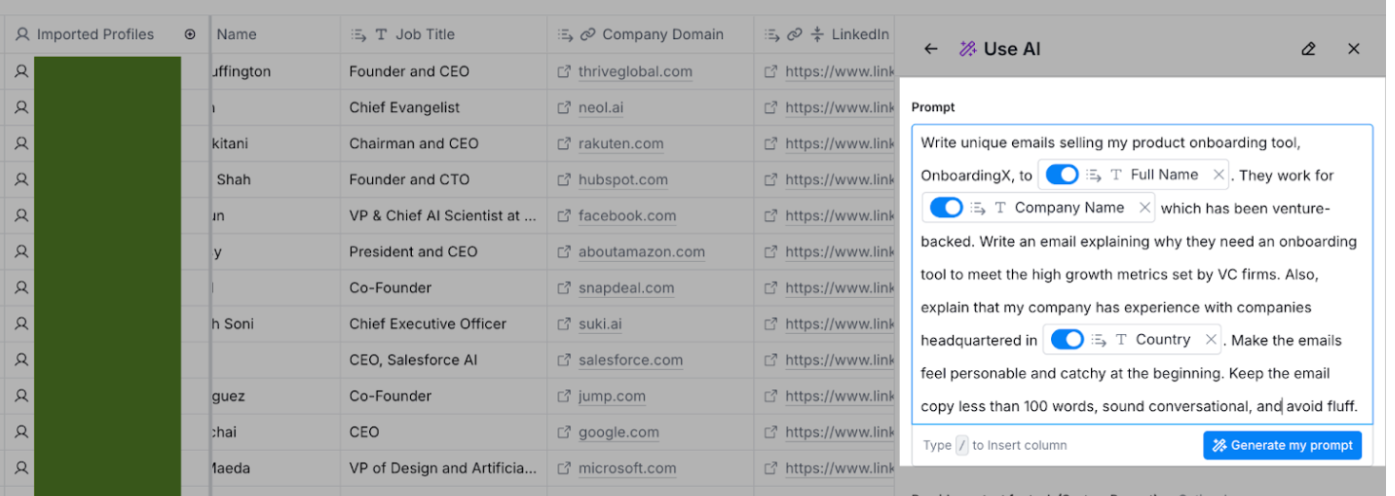Toggle the Country column switch

coord(1067,340)
